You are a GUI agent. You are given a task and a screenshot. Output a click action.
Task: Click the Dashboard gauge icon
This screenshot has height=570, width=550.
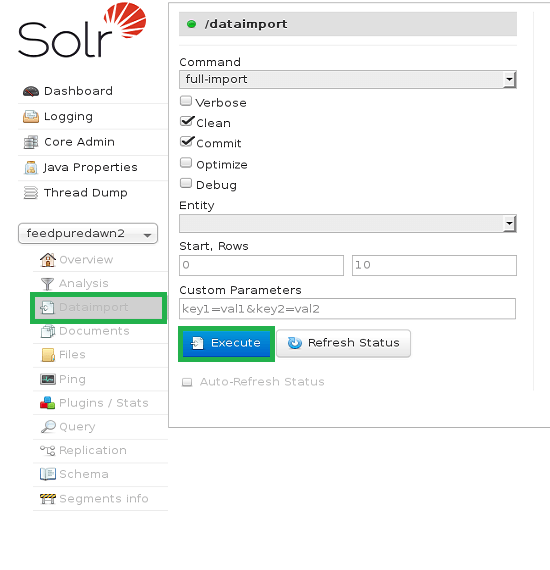pos(31,91)
